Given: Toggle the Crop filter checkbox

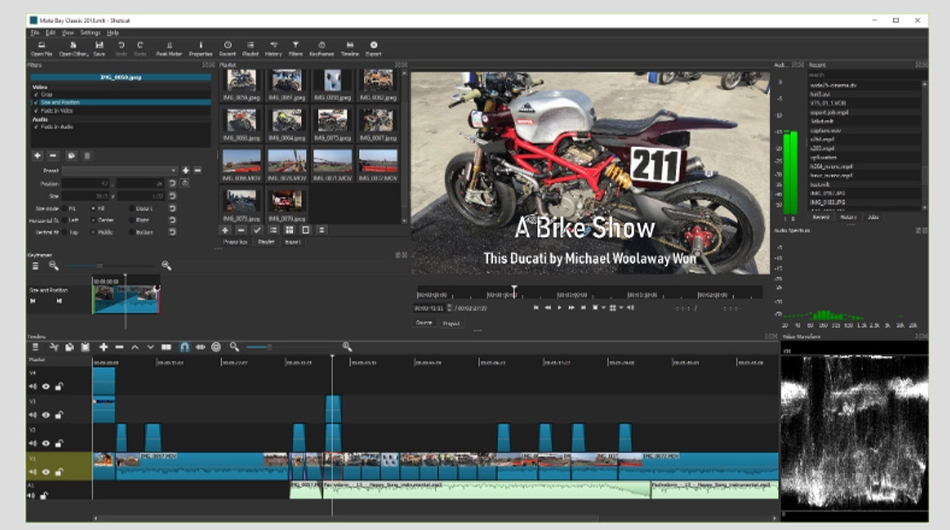Looking at the screenshot, I should 36,94.
